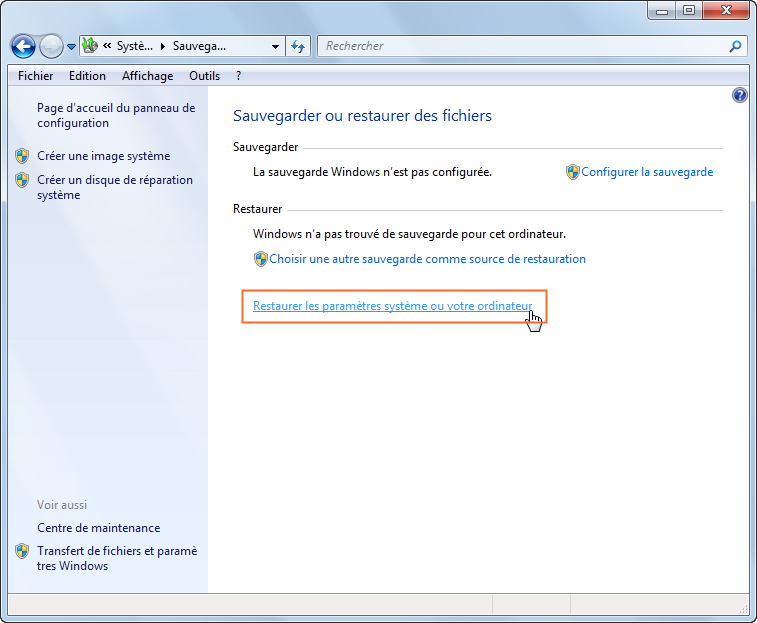Screen dimensions: 757x623
Task: Click the magnifier search icon
Action: point(735,46)
